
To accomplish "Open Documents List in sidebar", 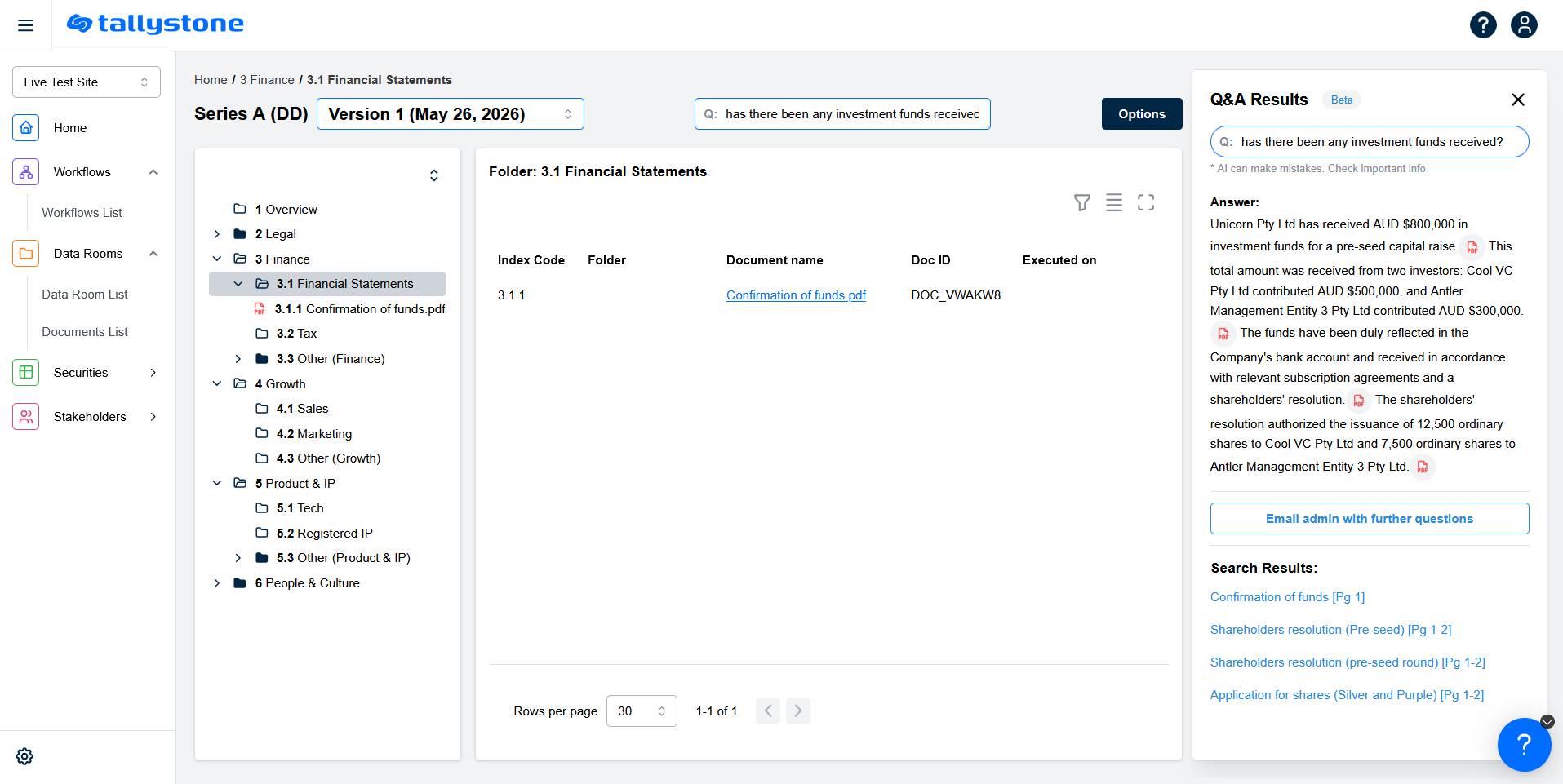I will click(x=85, y=332).
